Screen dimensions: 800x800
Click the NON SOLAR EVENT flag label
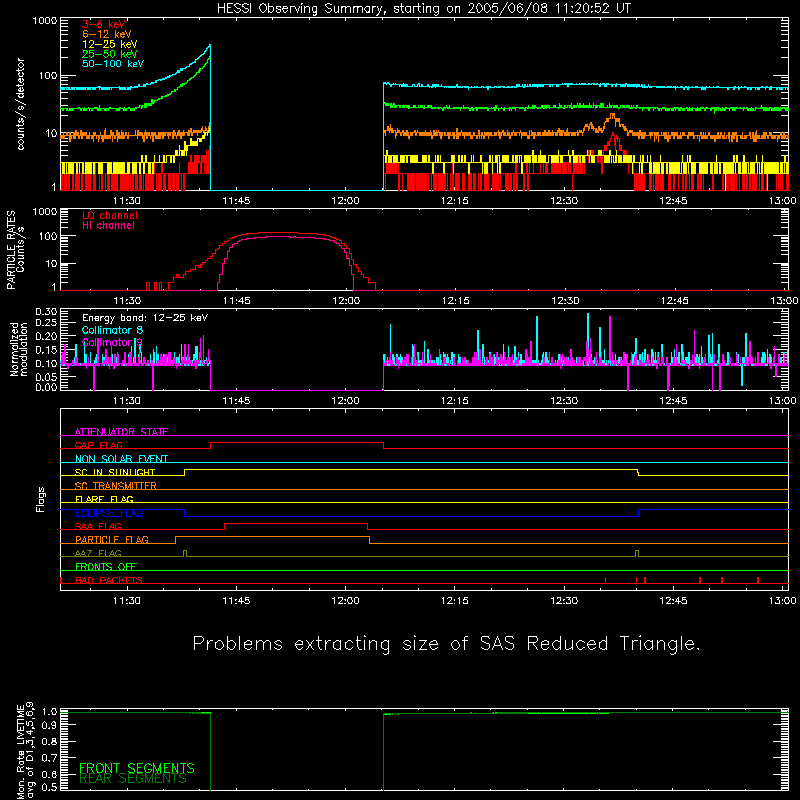[121, 459]
